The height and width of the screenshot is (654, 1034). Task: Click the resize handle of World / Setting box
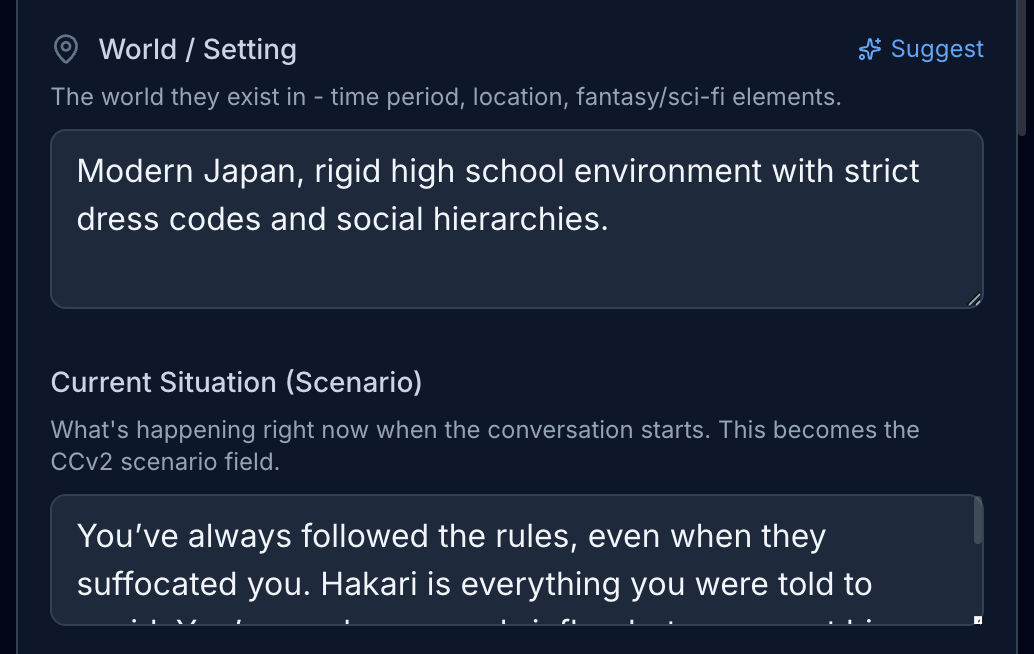tap(975, 299)
